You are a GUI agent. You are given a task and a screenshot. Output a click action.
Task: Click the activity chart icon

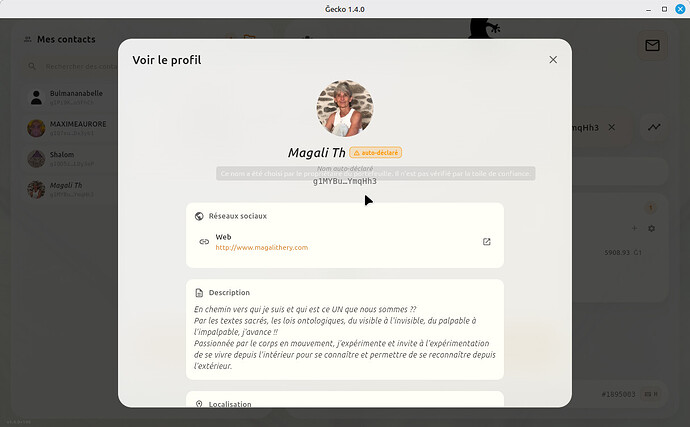point(654,127)
